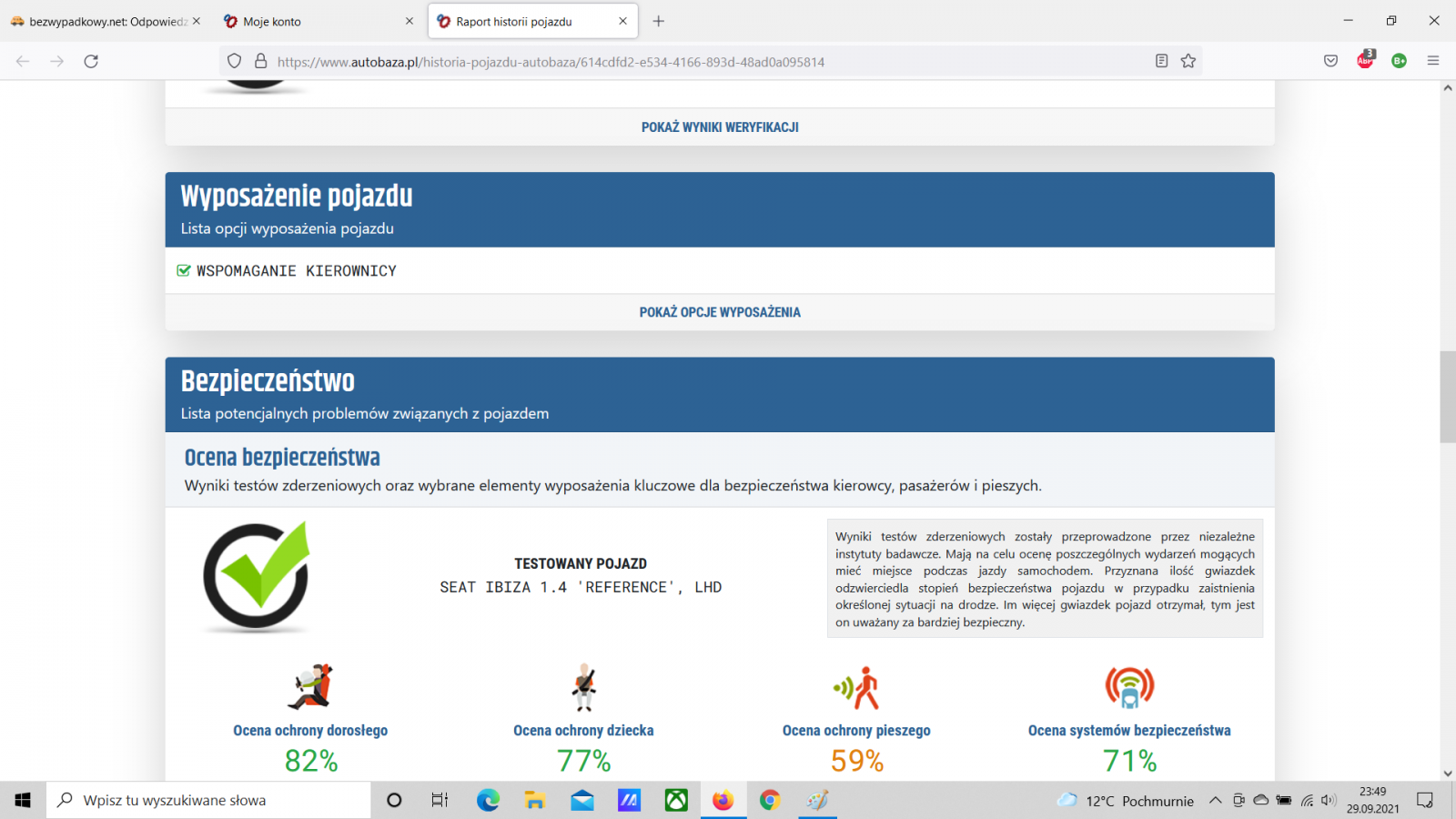Click the pedestrian protection rating icon
1456x819 pixels.
coord(856,687)
